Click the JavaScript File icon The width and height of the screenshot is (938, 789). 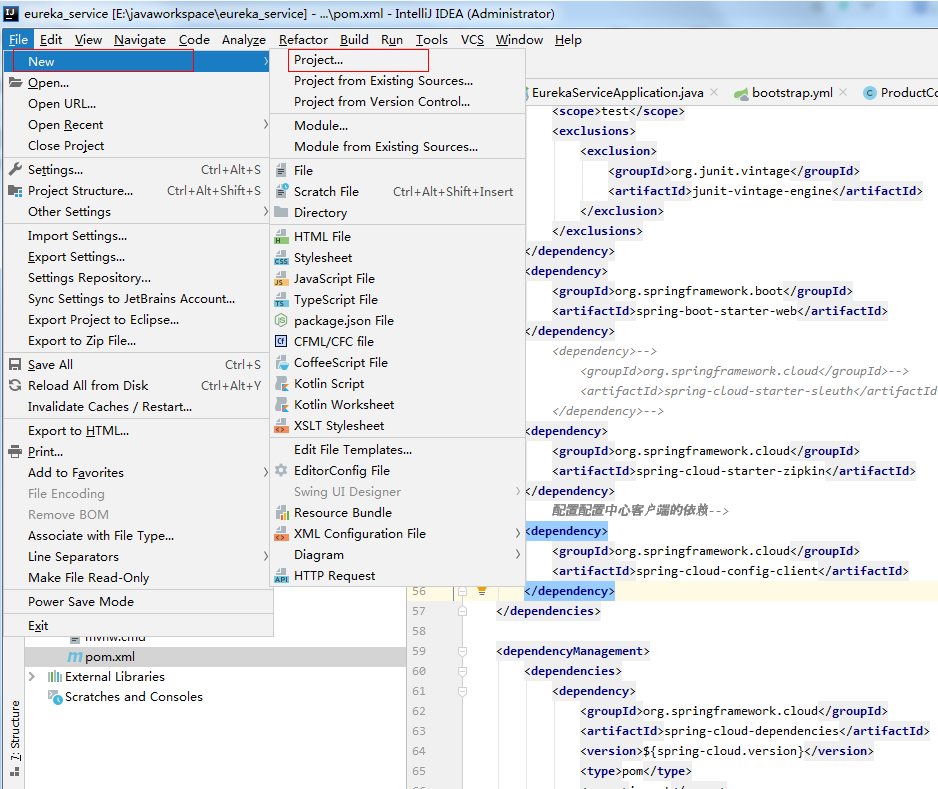pyautogui.click(x=281, y=279)
